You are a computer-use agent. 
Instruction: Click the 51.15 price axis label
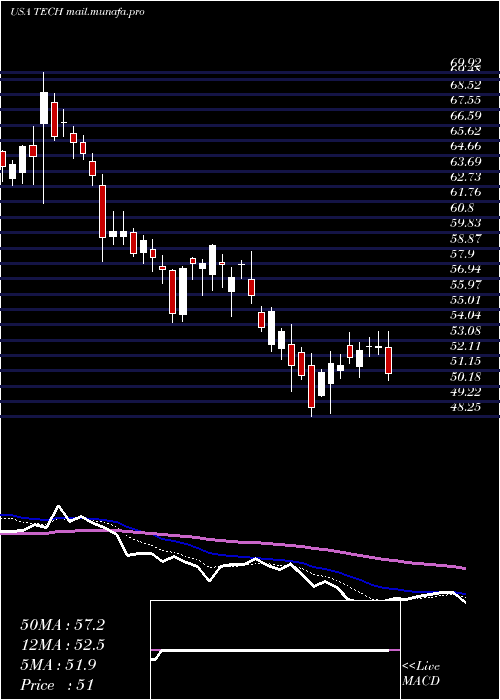[x=465, y=361]
